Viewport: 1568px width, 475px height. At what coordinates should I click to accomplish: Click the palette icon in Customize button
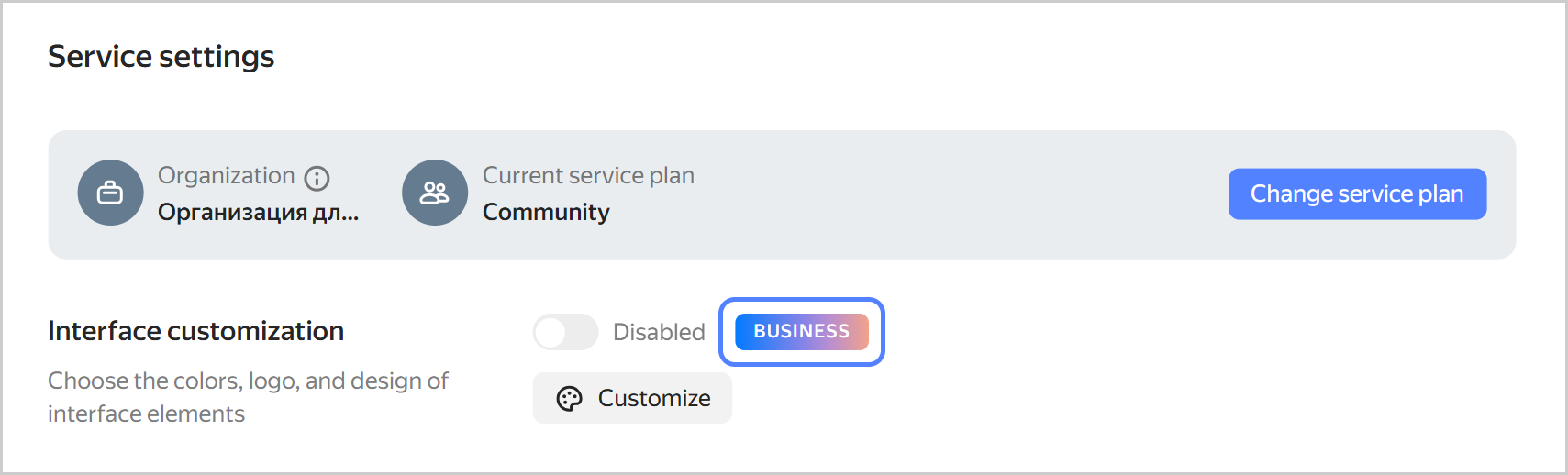[570, 399]
